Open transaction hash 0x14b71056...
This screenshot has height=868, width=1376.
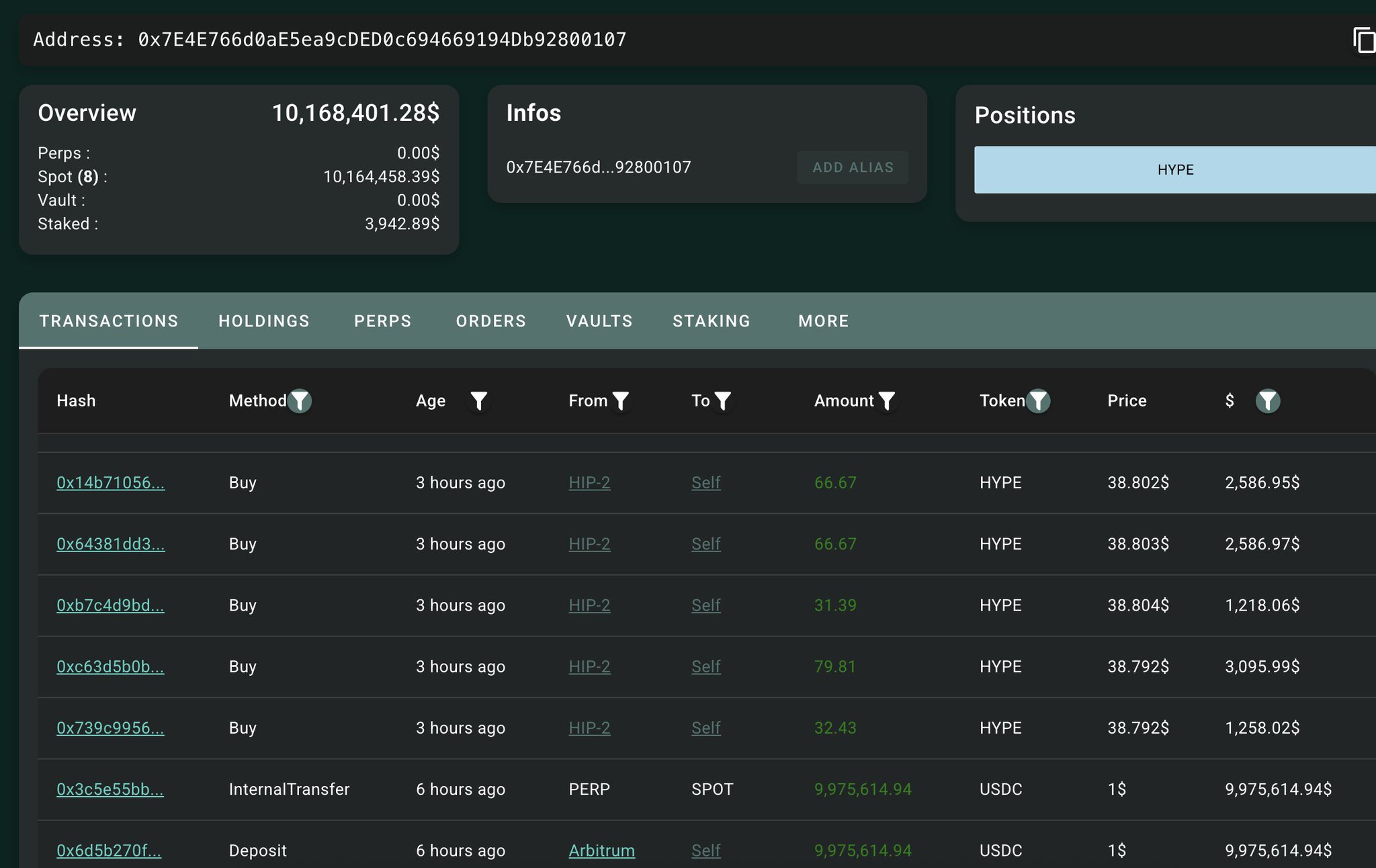click(111, 482)
